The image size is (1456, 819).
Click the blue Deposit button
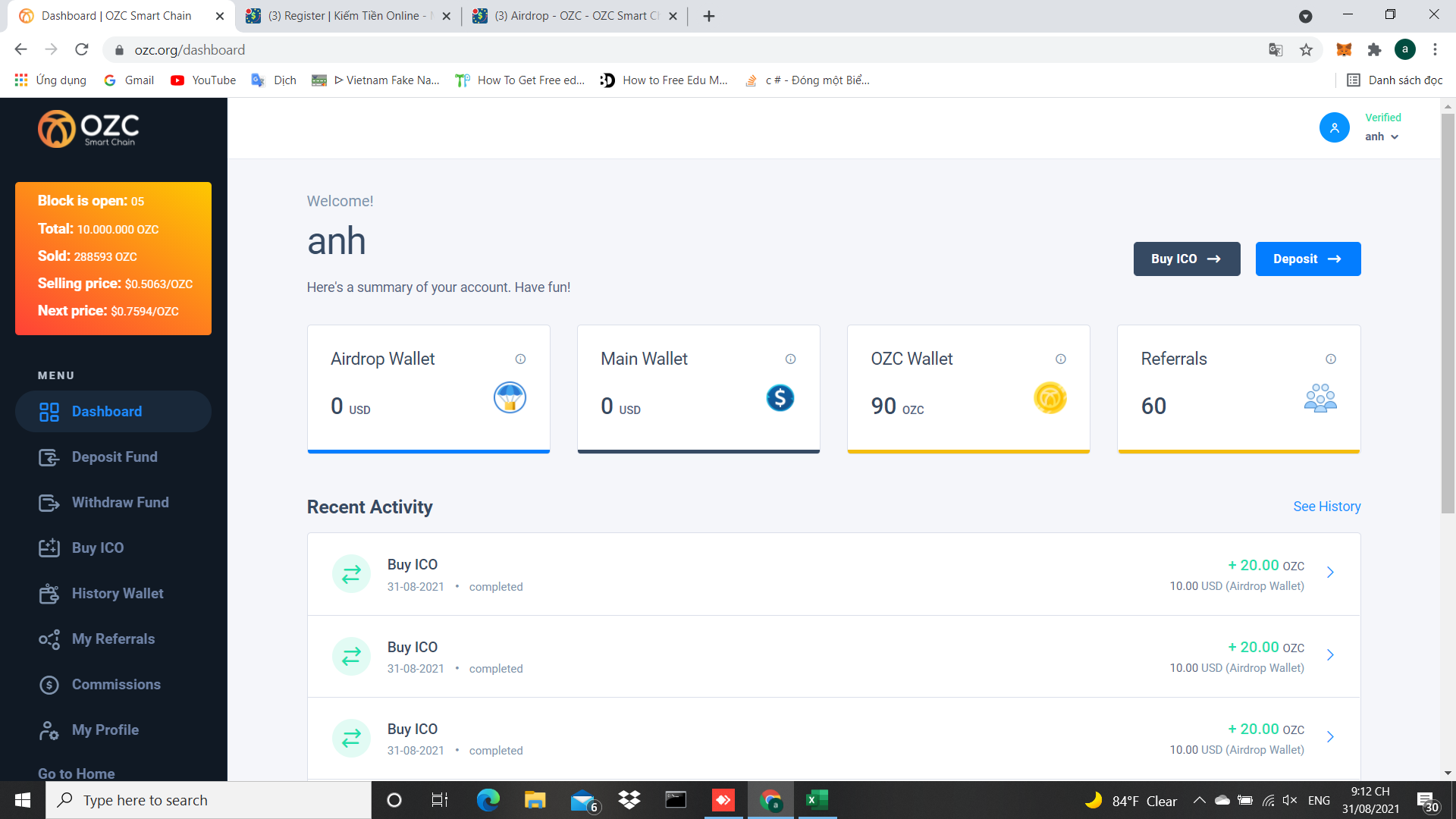point(1308,259)
